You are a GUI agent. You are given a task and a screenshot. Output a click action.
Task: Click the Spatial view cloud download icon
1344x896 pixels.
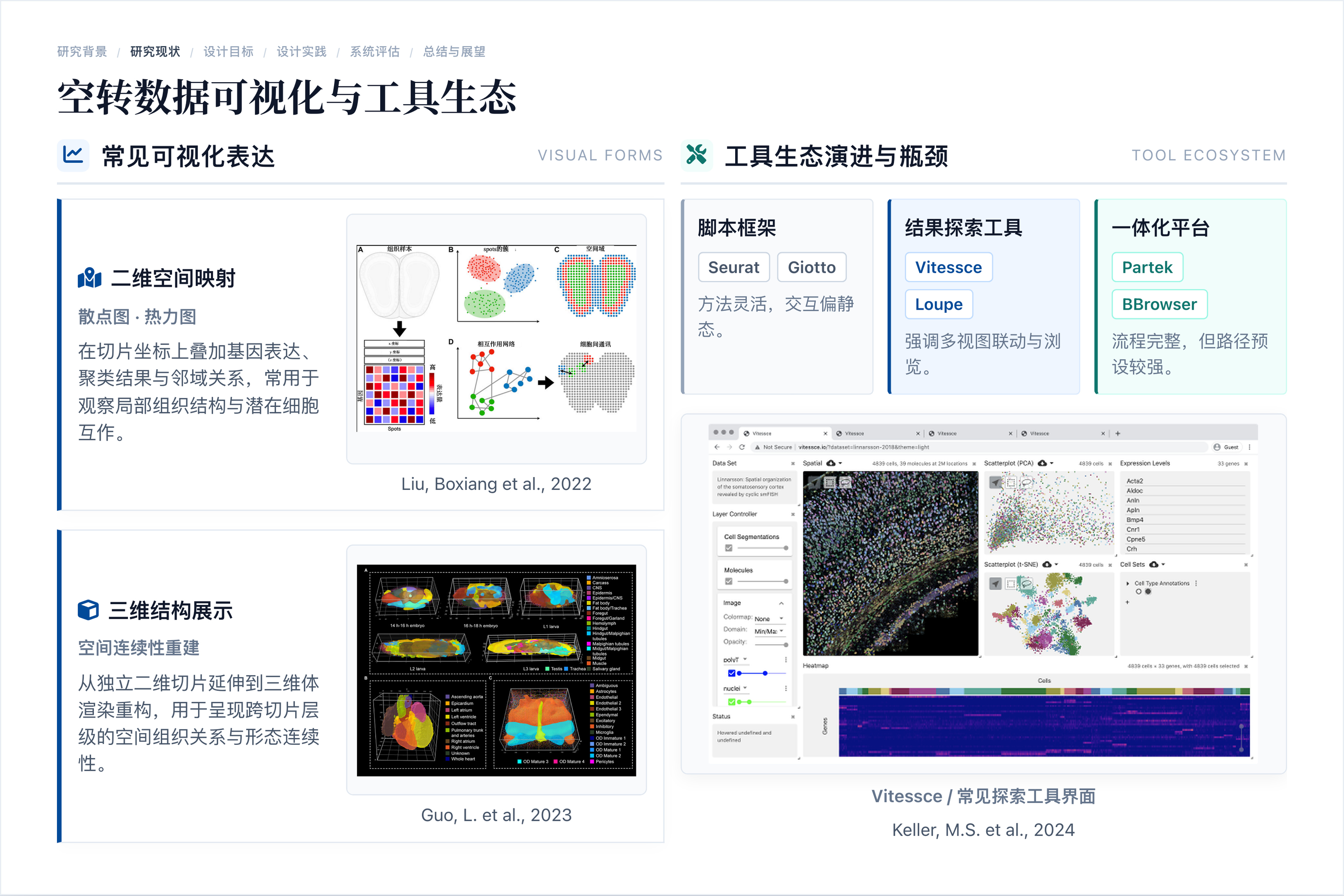point(831,463)
